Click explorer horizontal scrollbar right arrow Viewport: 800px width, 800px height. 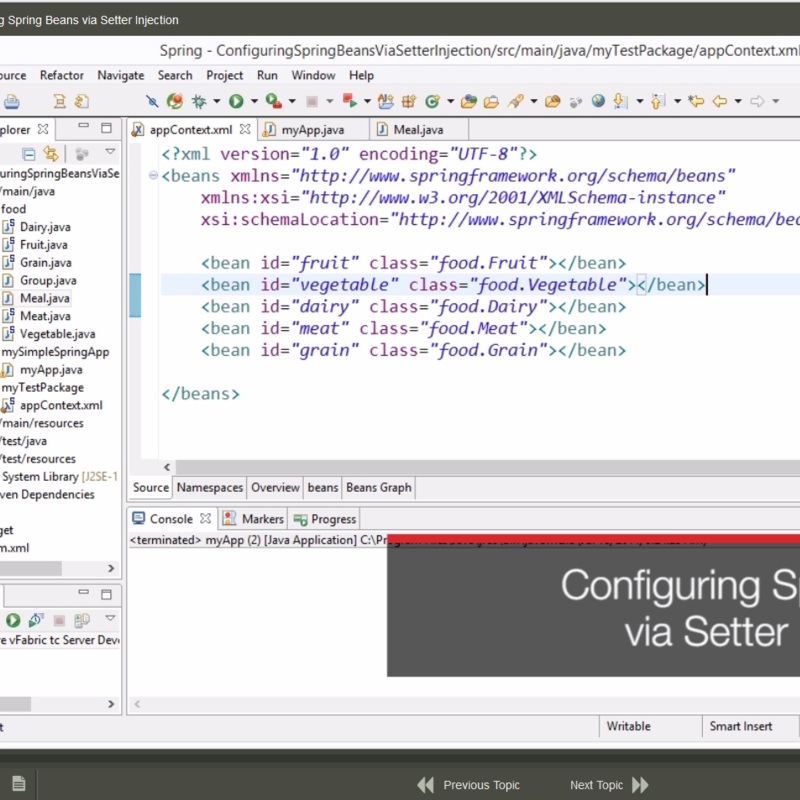(x=111, y=568)
